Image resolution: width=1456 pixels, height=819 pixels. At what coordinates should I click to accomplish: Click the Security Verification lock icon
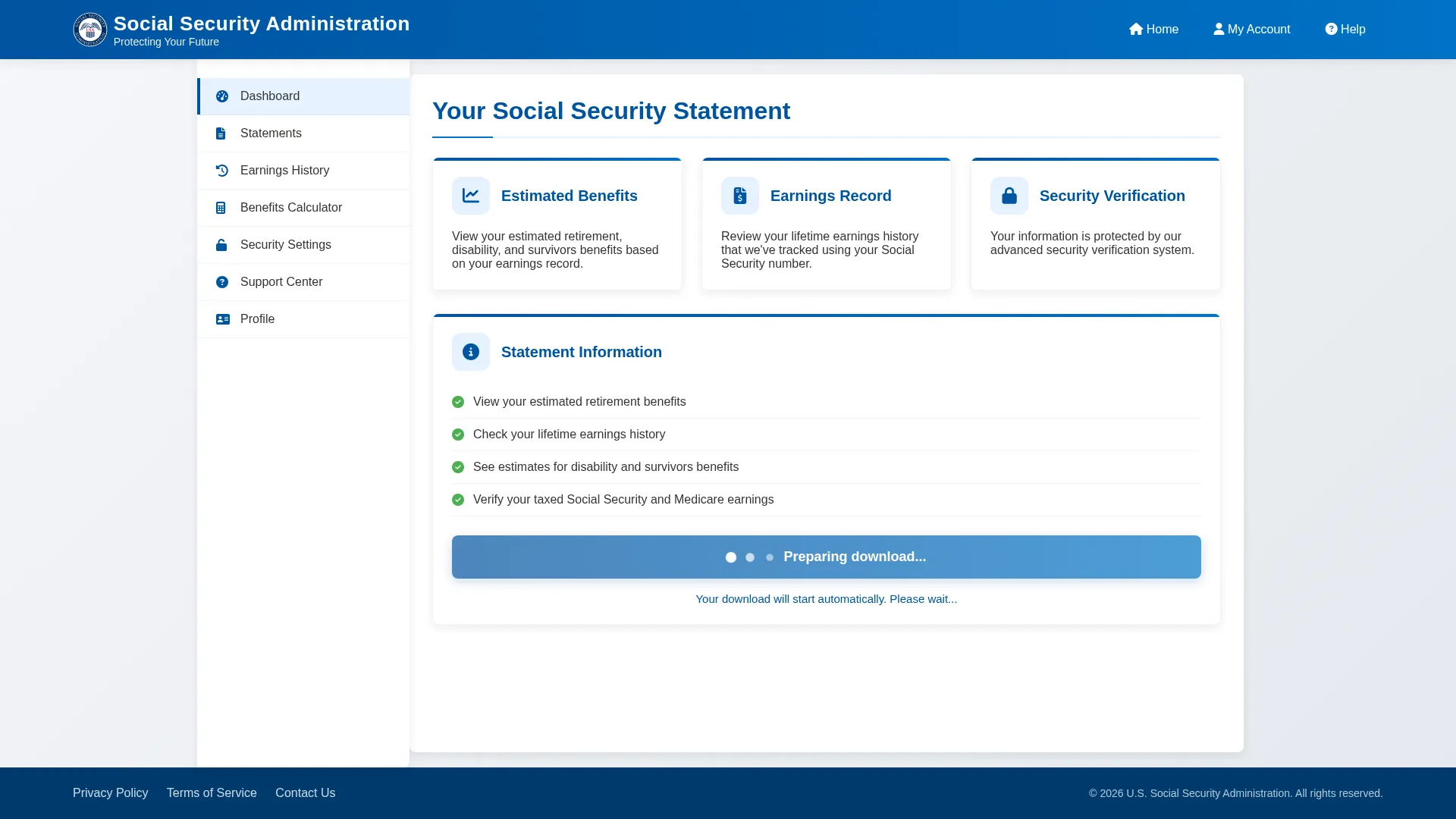coord(1009,196)
